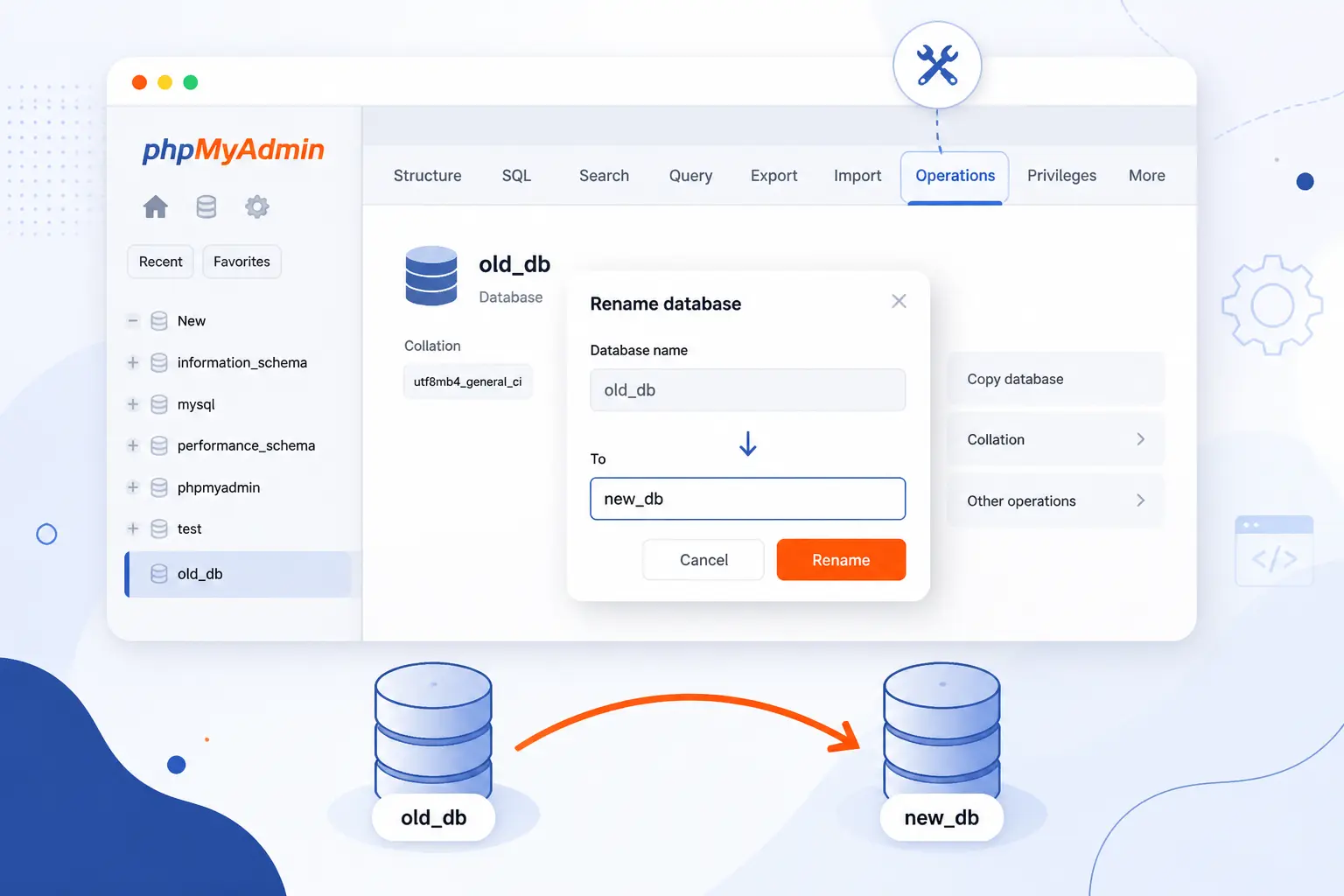Open the Other operations row
Image resolution: width=1344 pixels, height=896 pixels.
coord(1056,500)
